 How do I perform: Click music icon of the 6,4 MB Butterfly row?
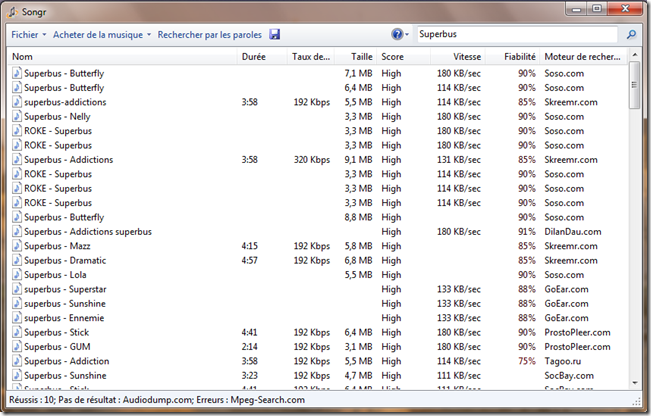pyautogui.click(x=17, y=88)
